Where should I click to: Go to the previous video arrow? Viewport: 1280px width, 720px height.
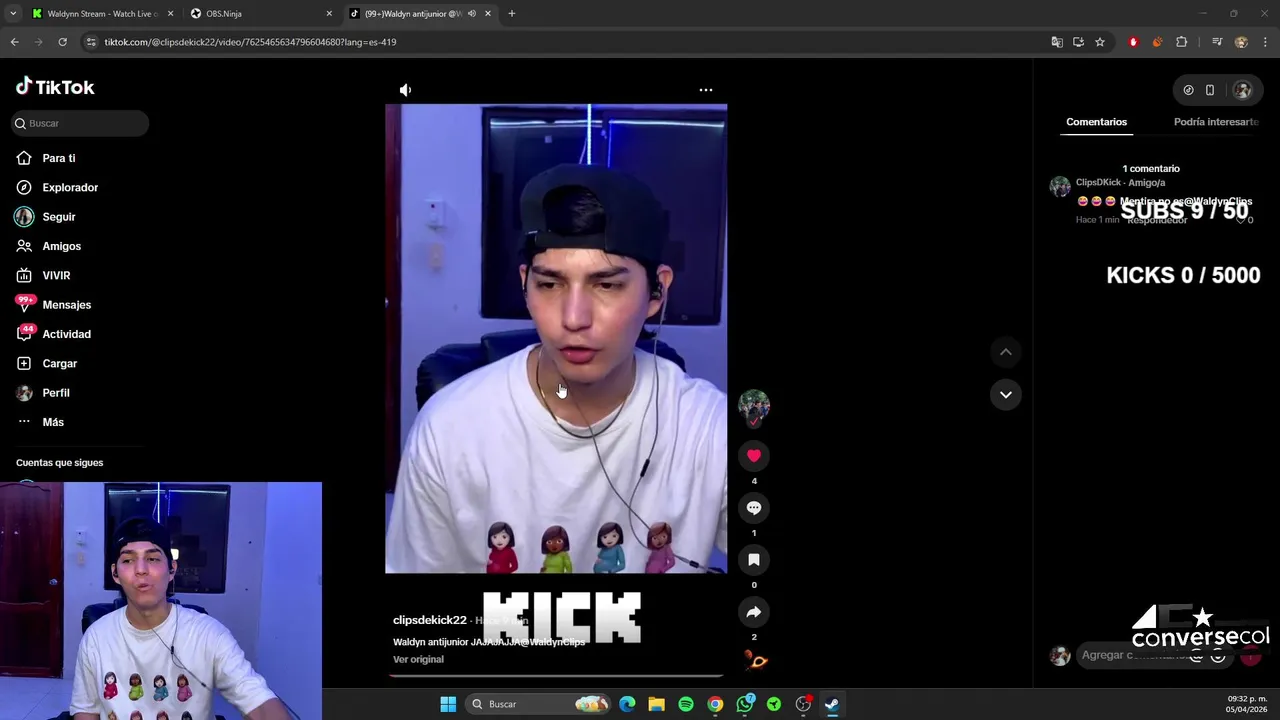1006,352
